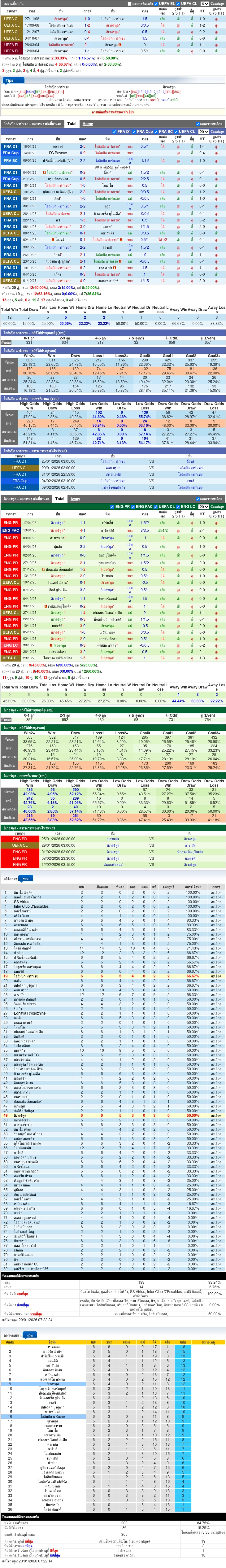Click the FRA SC league badge dated 09/01/26
226x1568 pixels.
(11, 161)
